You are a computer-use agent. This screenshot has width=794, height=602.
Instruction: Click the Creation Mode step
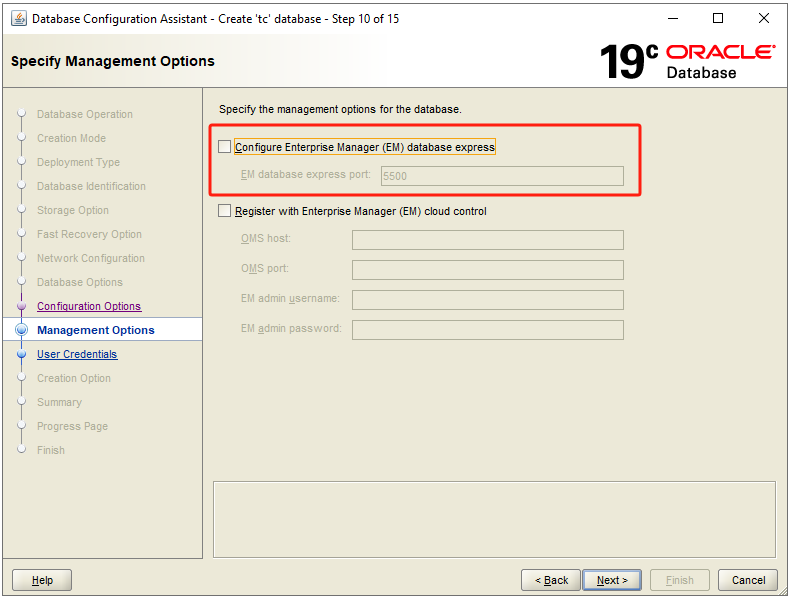click(71, 138)
